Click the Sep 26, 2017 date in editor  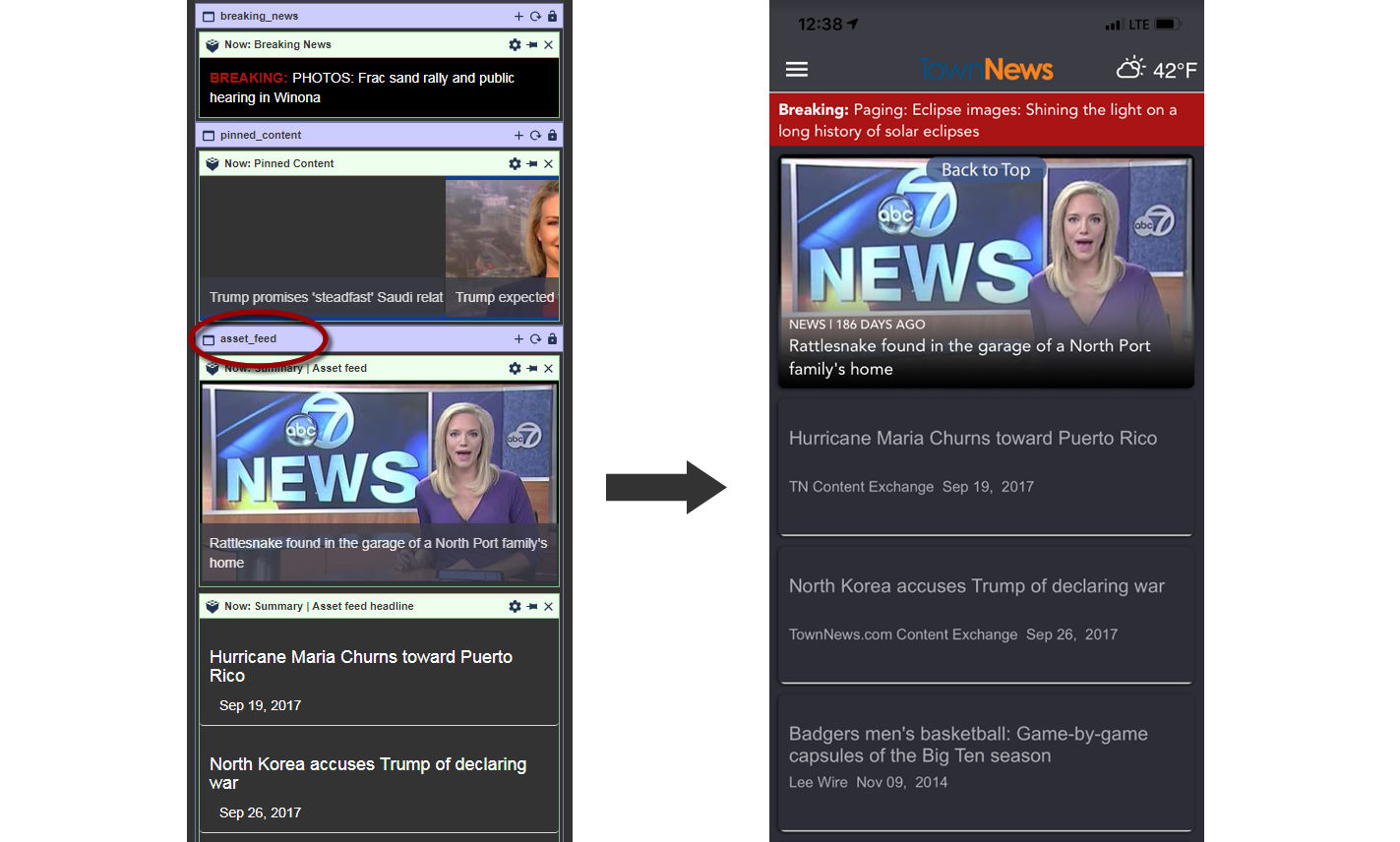pyautogui.click(x=260, y=812)
